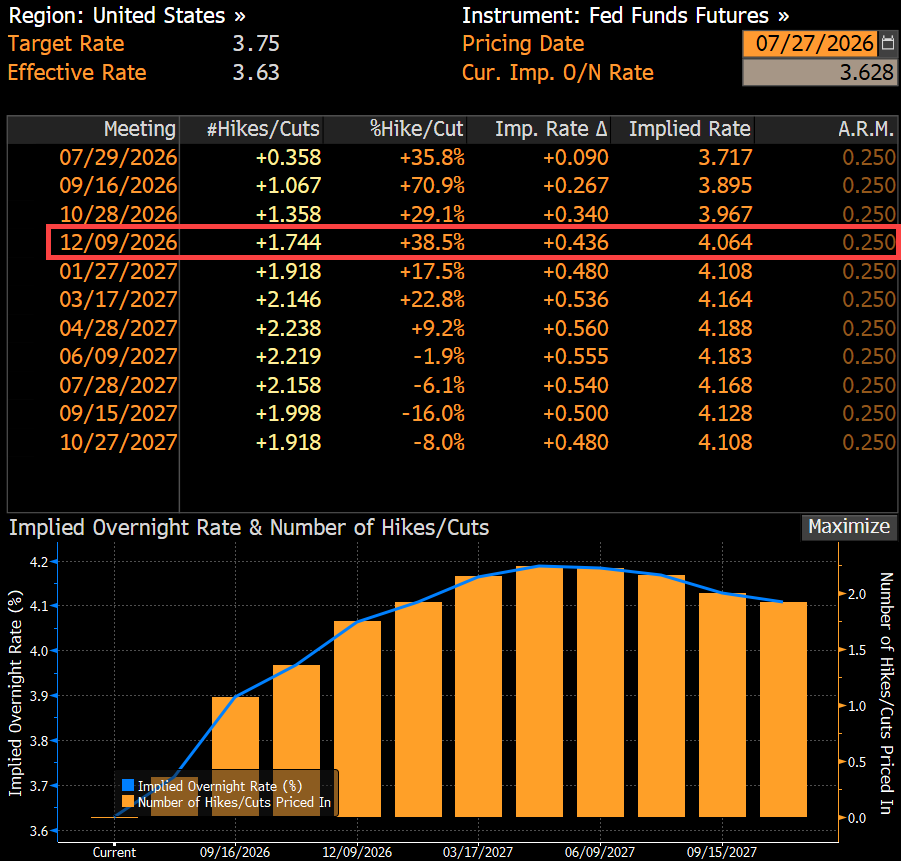Click the Current label on chart axis
This screenshot has width=901, height=861.
click(114, 852)
